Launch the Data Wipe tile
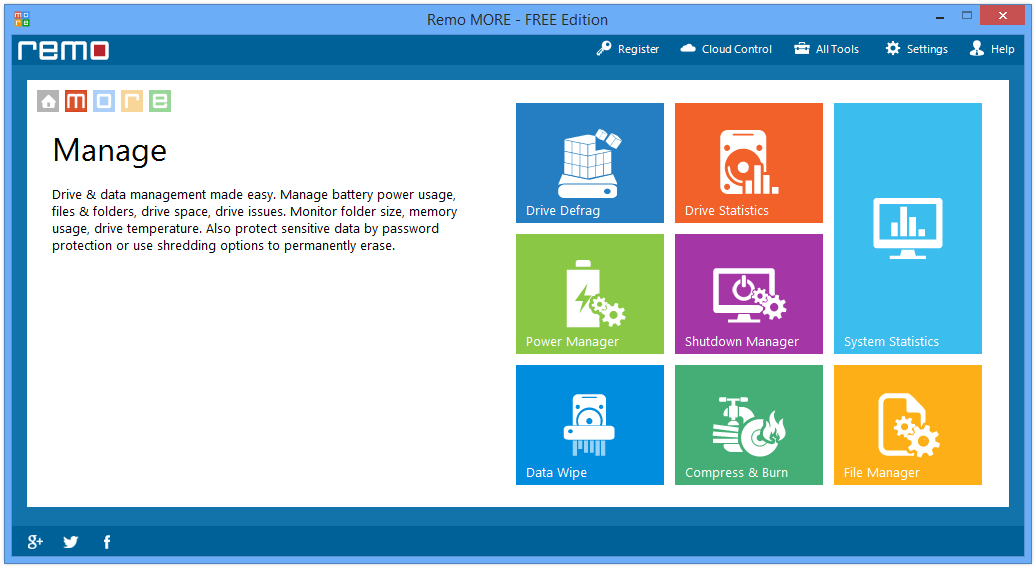 (589, 425)
